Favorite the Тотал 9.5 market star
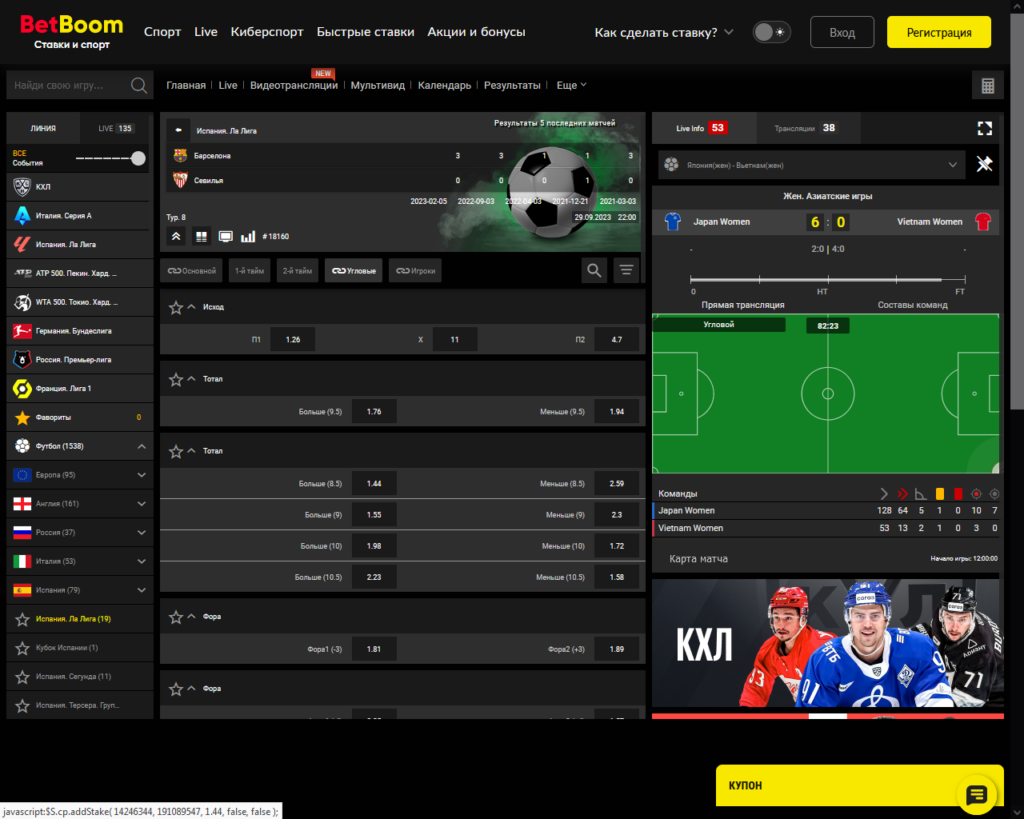 [176, 379]
